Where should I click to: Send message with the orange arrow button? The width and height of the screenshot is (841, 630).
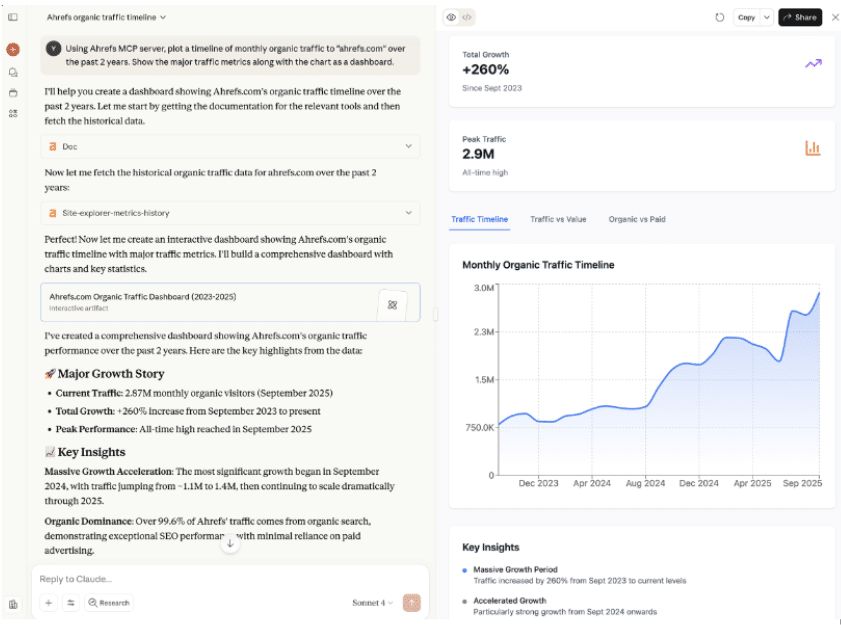[x=410, y=603]
